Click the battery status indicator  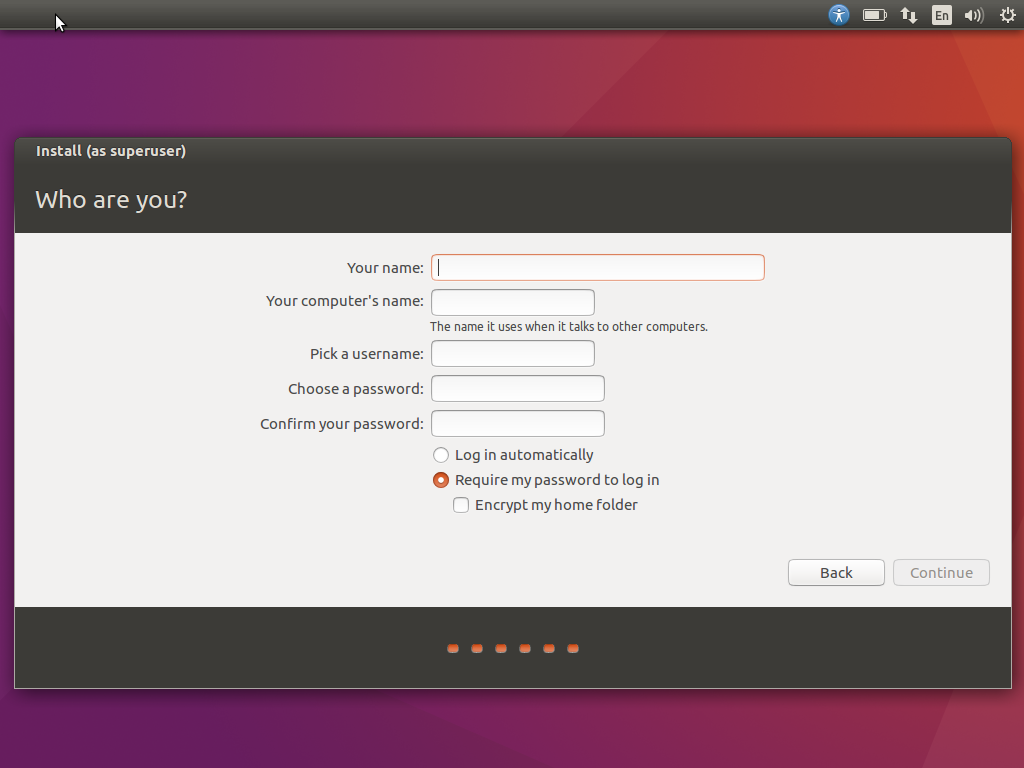click(x=874, y=15)
